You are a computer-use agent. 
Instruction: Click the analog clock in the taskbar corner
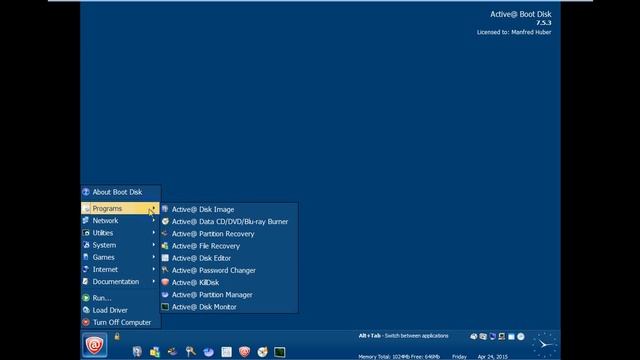pyautogui.click(x=544, y=345)
